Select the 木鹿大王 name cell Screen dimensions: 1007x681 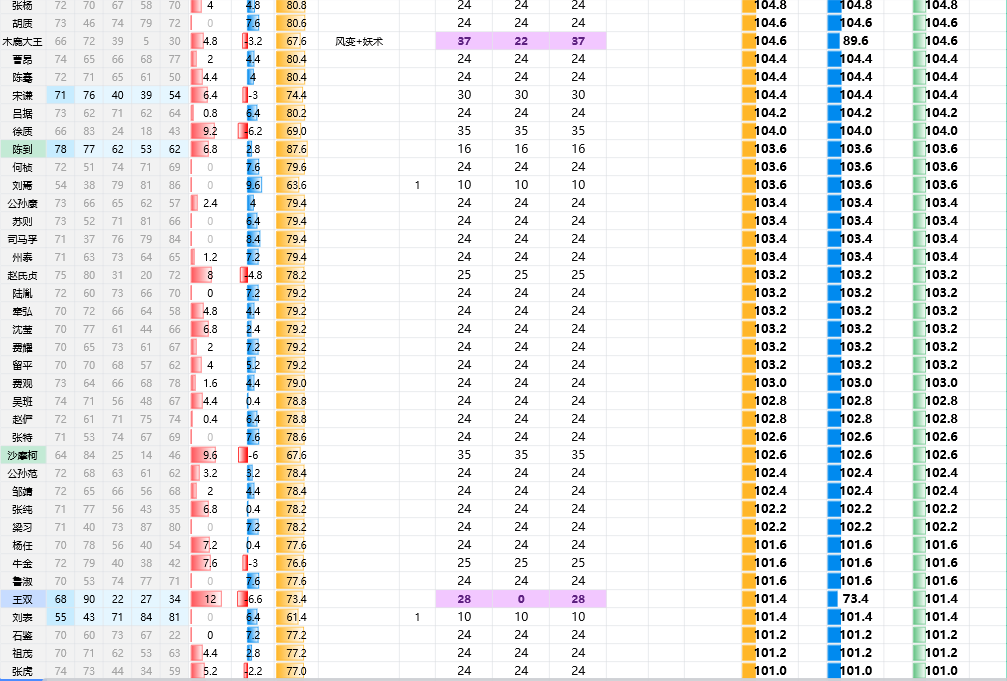point(22,41)
